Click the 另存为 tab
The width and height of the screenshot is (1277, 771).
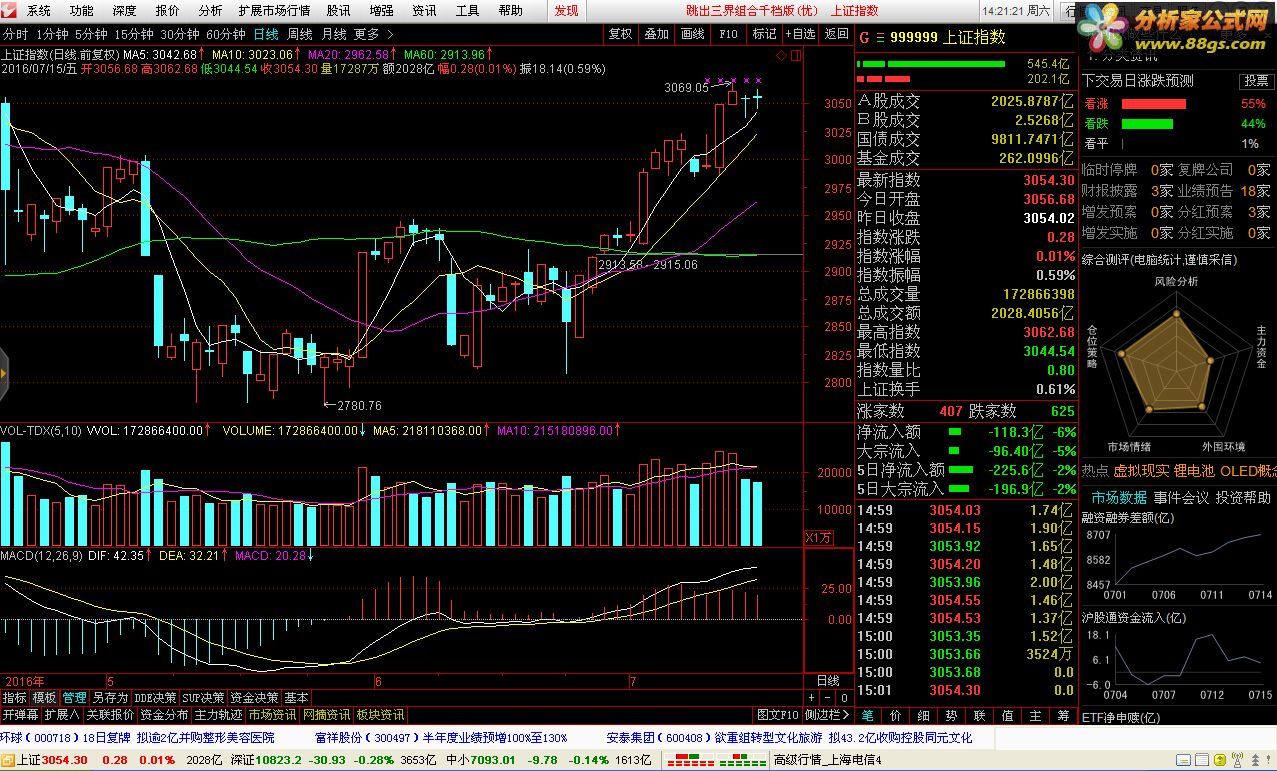[110, 697]
